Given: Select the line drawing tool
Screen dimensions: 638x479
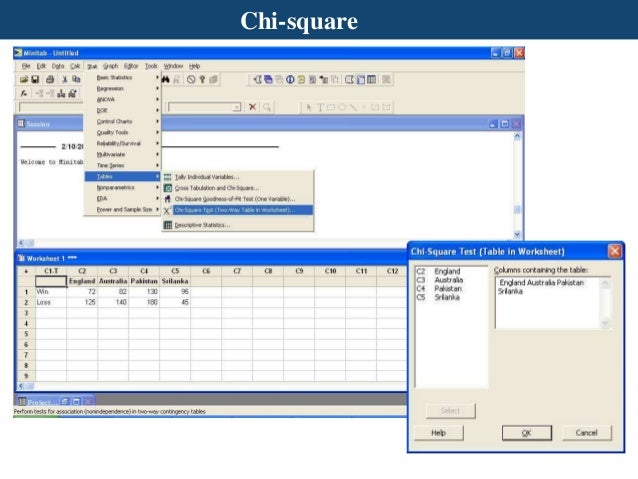Looking at the screenshot, I should pyautogui.click(x=353, y=107).
